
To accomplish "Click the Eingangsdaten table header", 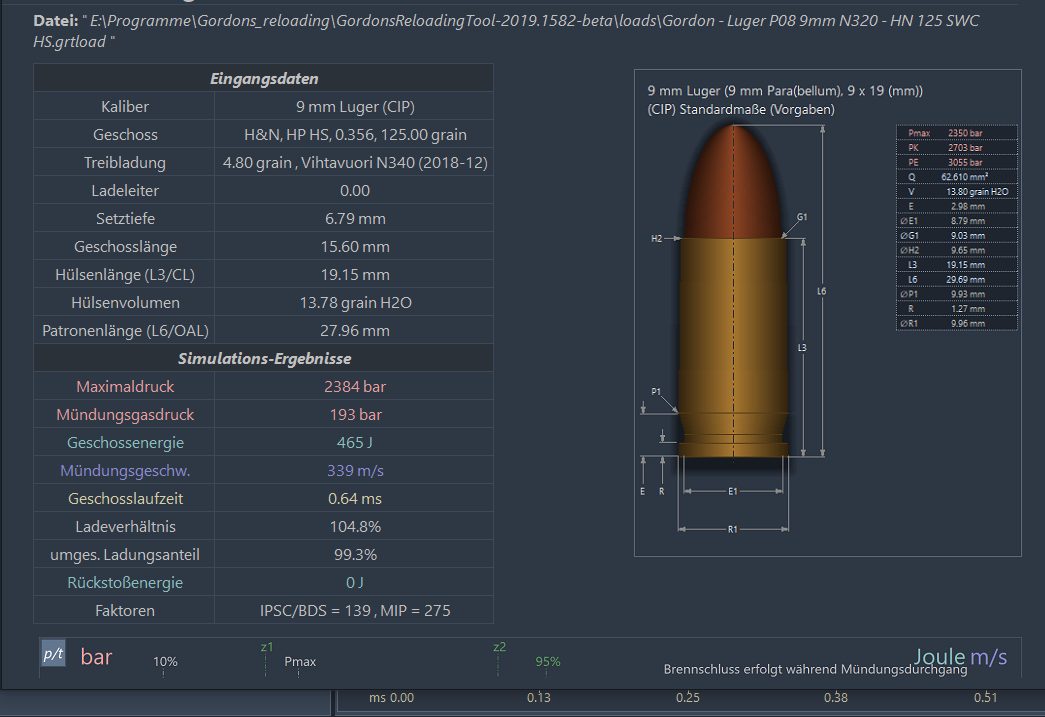I will 264,78.
